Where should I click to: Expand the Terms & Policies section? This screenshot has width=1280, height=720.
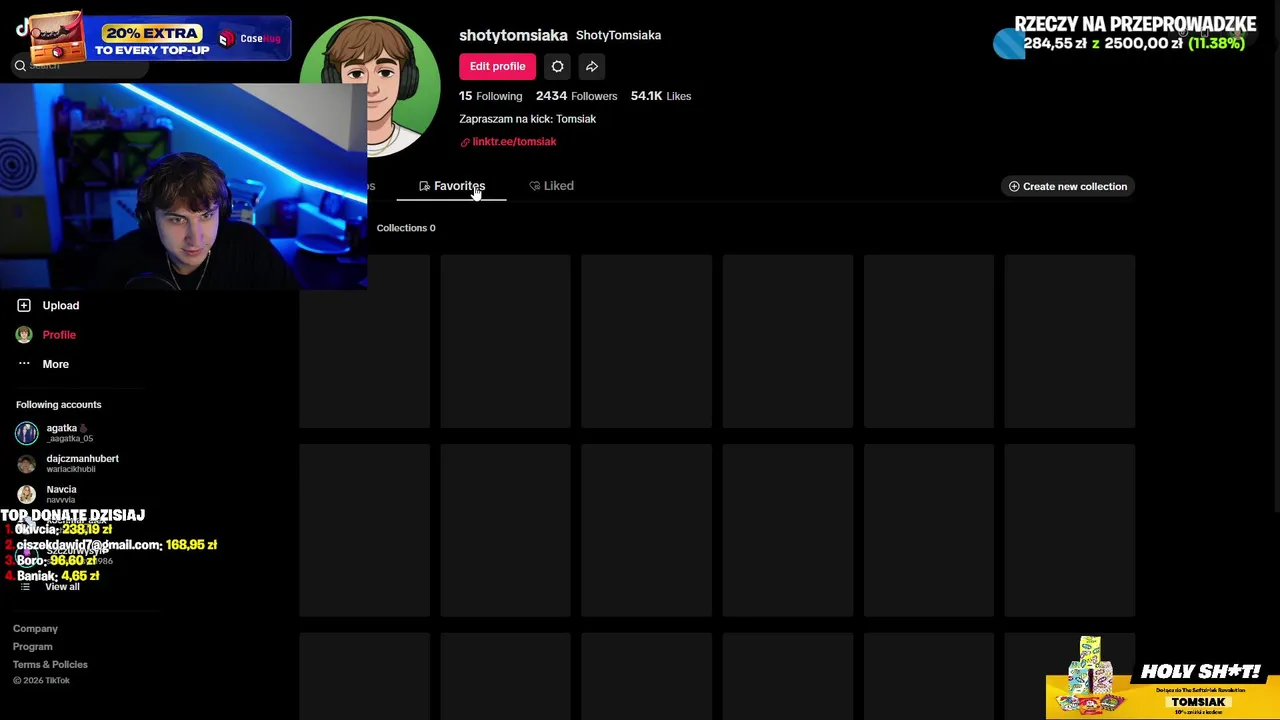point(50,665)
